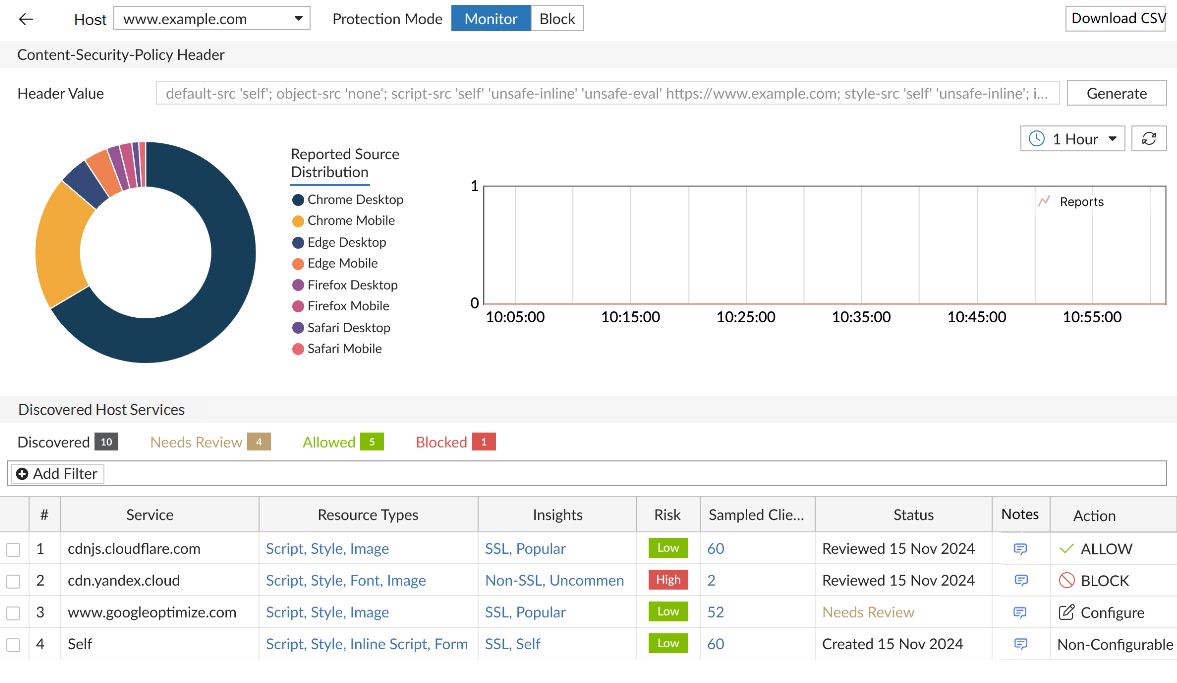This screenshot has width=1177, height=683.
Task: Open the Host dropdown
Action: coord(212,19)
